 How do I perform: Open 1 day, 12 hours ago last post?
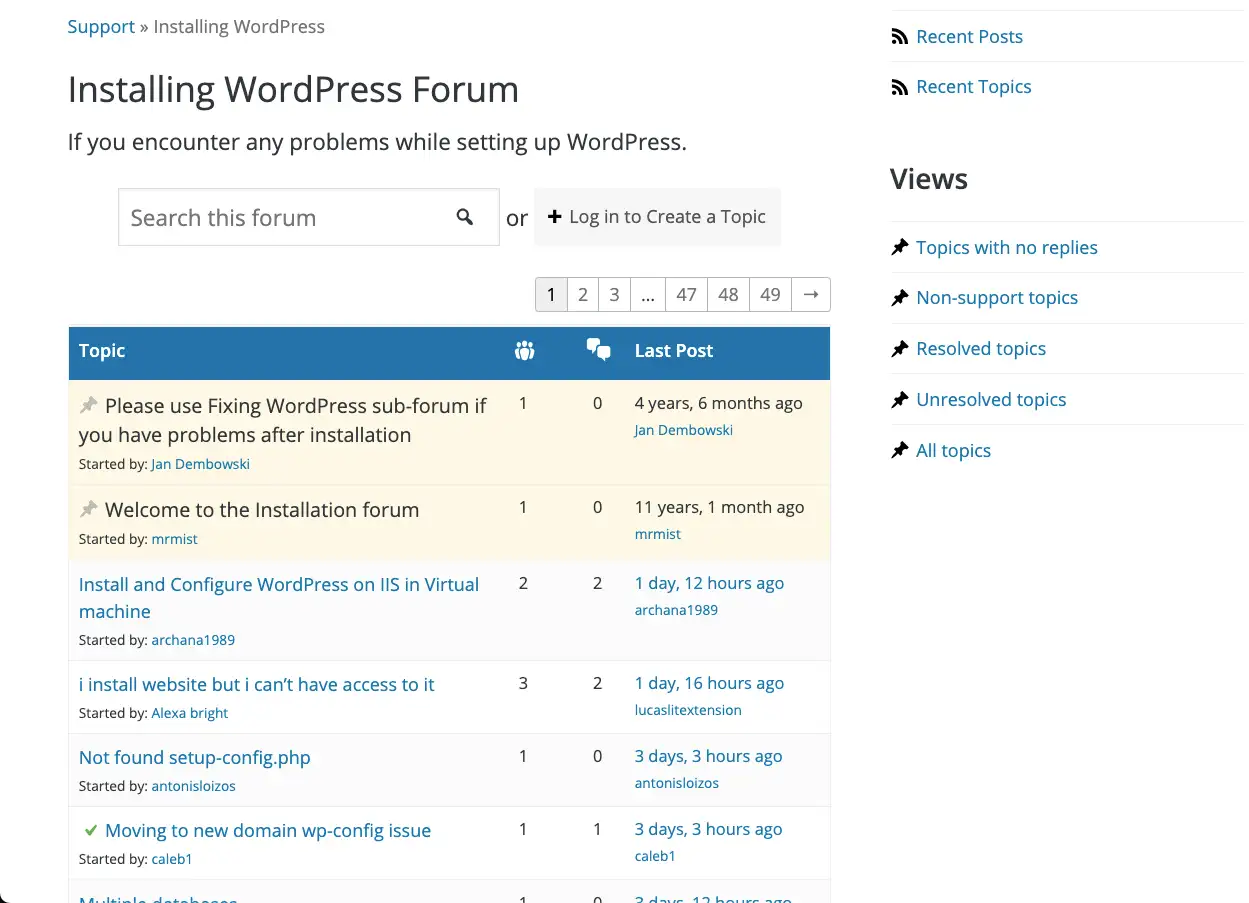[x=709, y=583]
